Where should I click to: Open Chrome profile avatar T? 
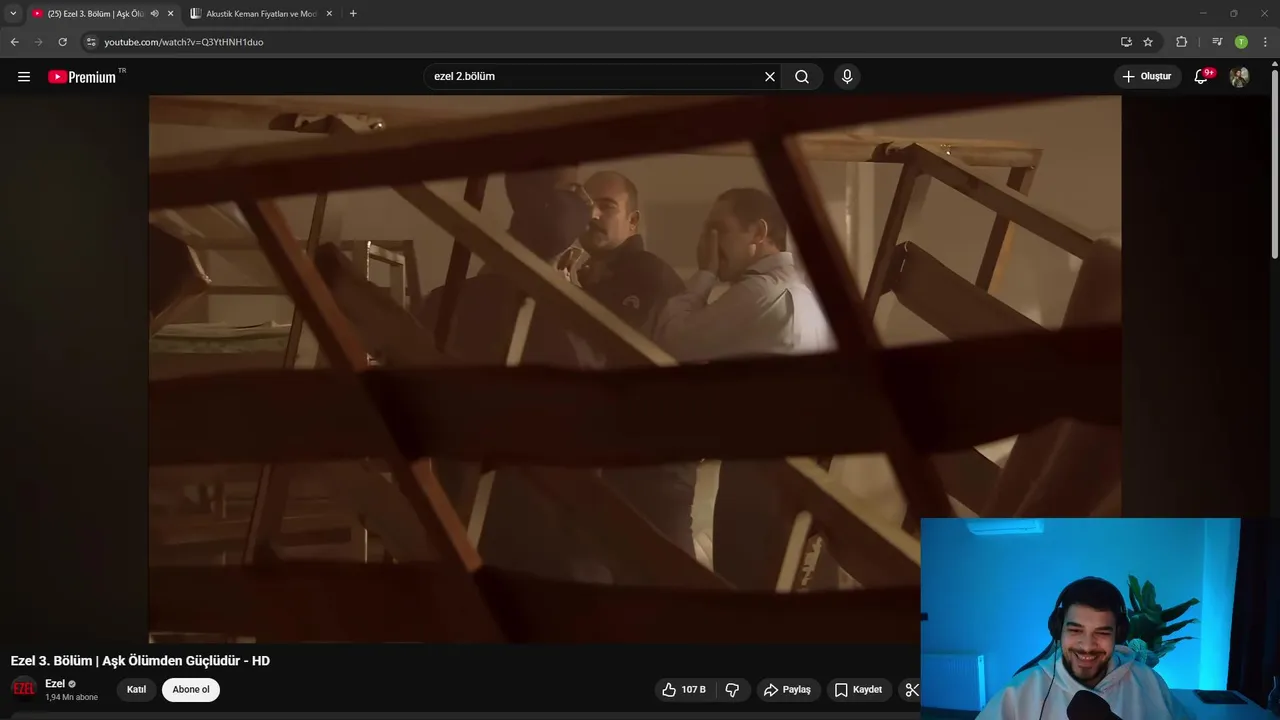[x=1241, y=42]
